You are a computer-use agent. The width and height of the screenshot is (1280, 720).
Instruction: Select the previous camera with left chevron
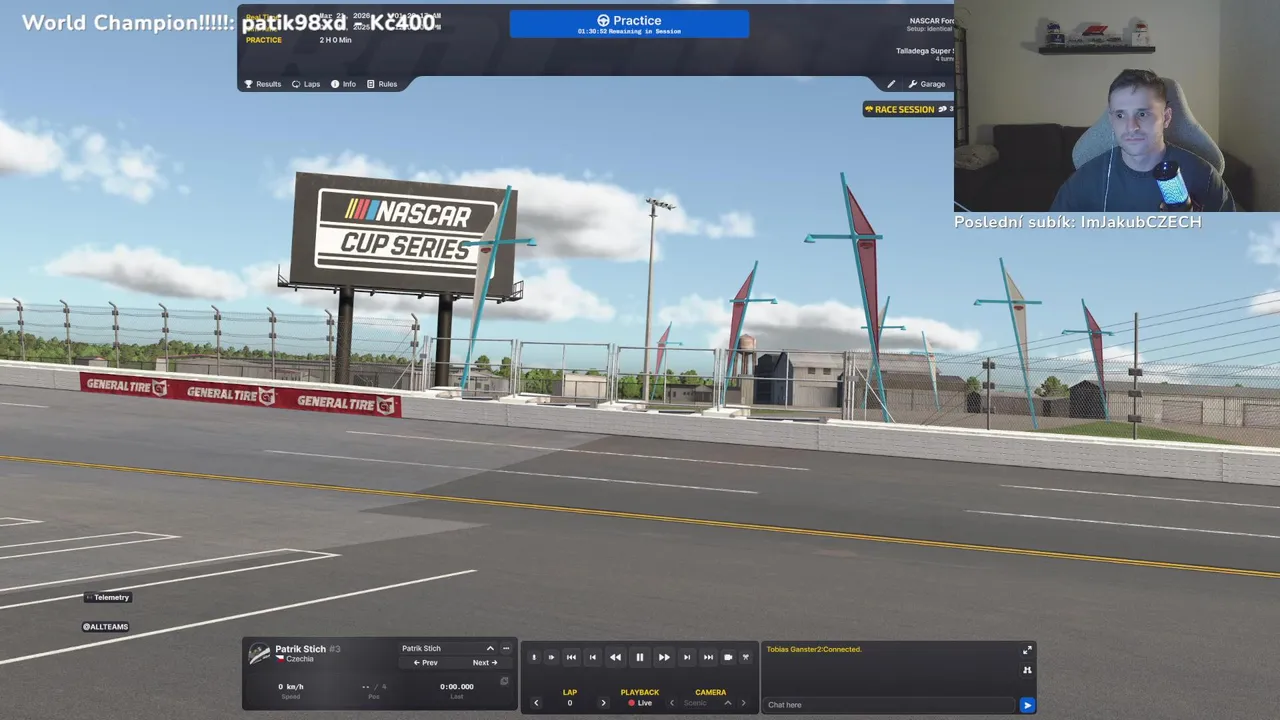(671, 703)
